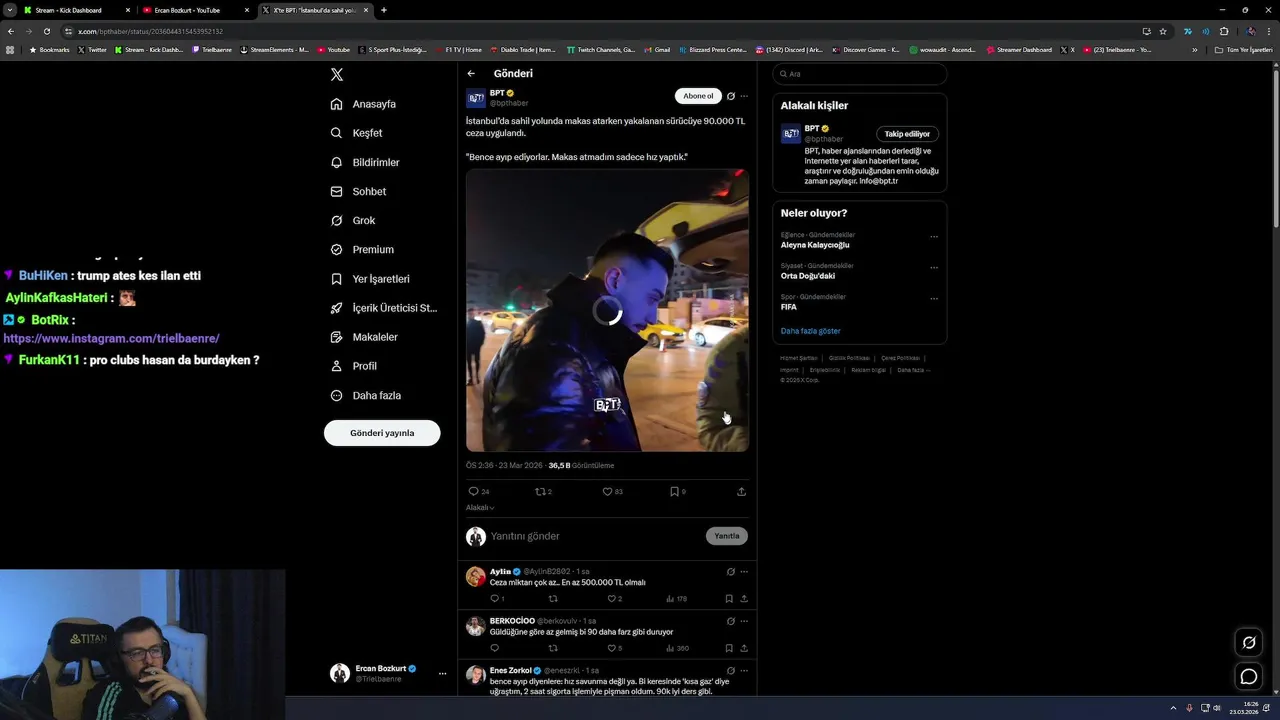View analytics on Aylin's reply
Image resolution: width=1280 pixels, height=720 pixels.
(676, 598)
